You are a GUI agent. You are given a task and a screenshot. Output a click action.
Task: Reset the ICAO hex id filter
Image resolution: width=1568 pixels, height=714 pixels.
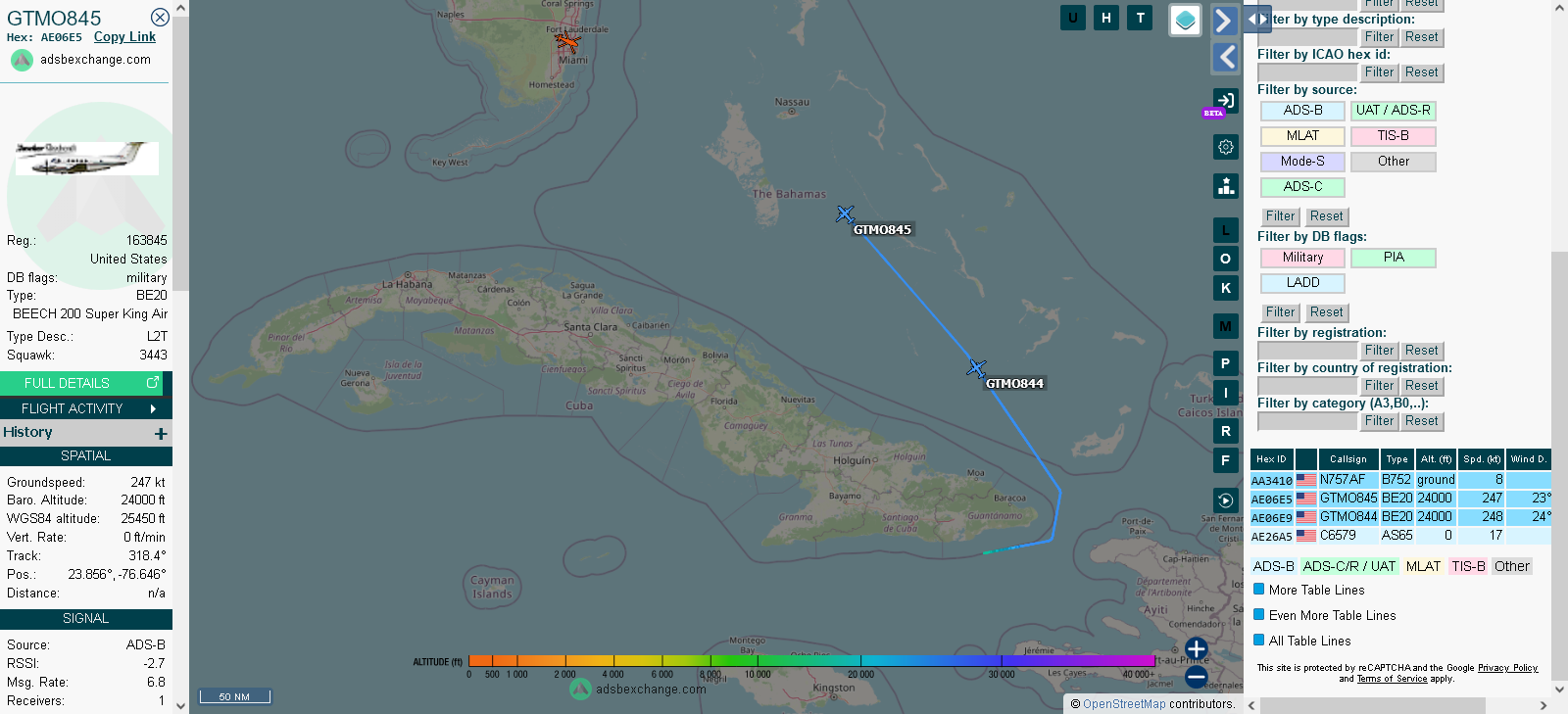1421,72
